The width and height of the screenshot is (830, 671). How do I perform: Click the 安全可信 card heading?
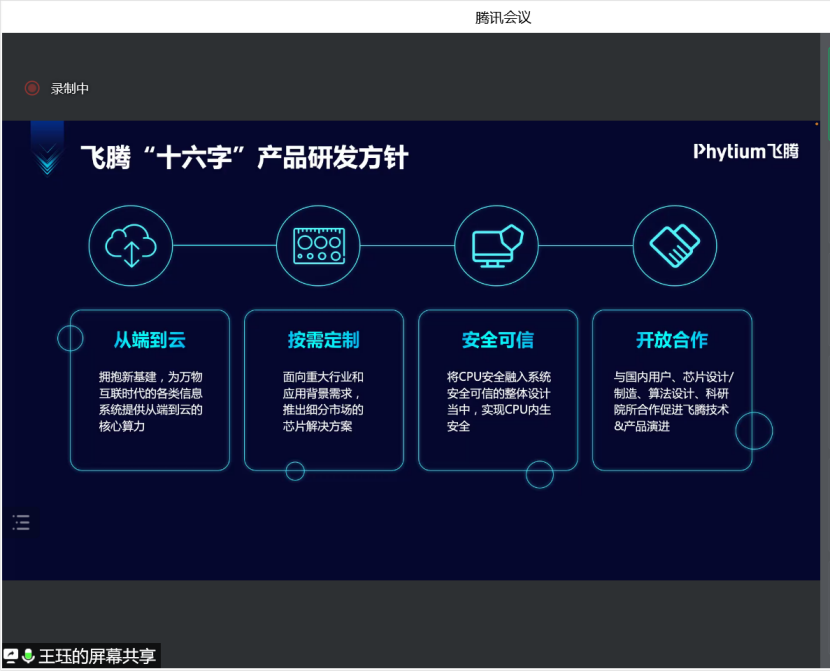[498, 340]
